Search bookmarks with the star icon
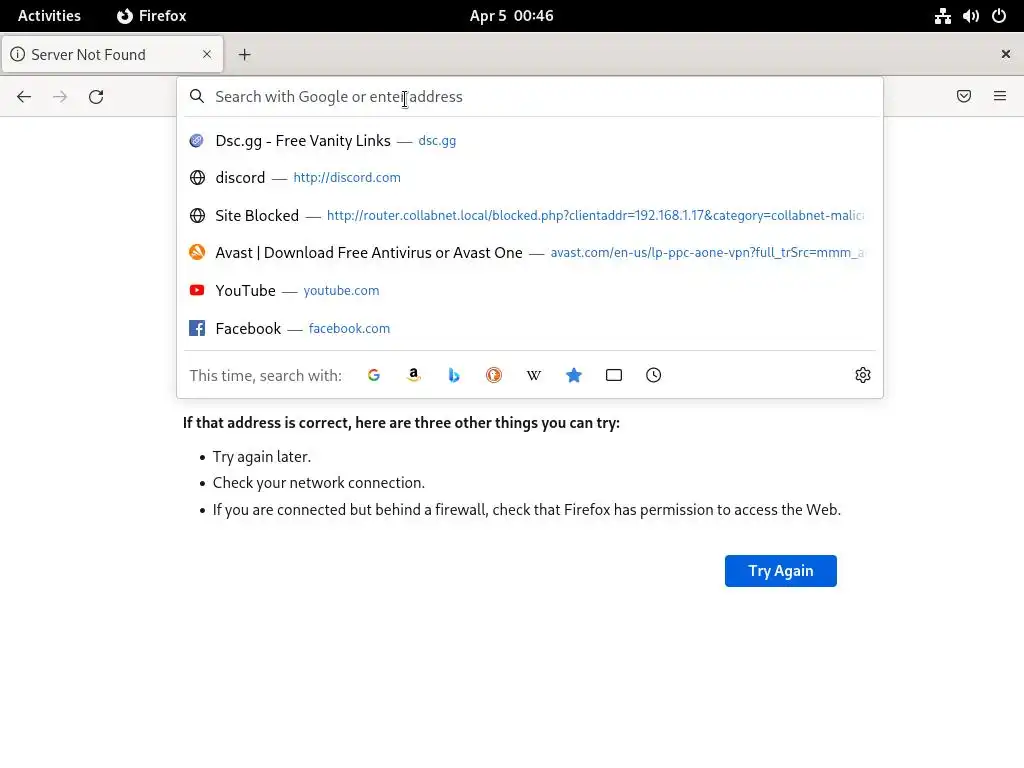The image size is (1024, 768). coord(574,375)
